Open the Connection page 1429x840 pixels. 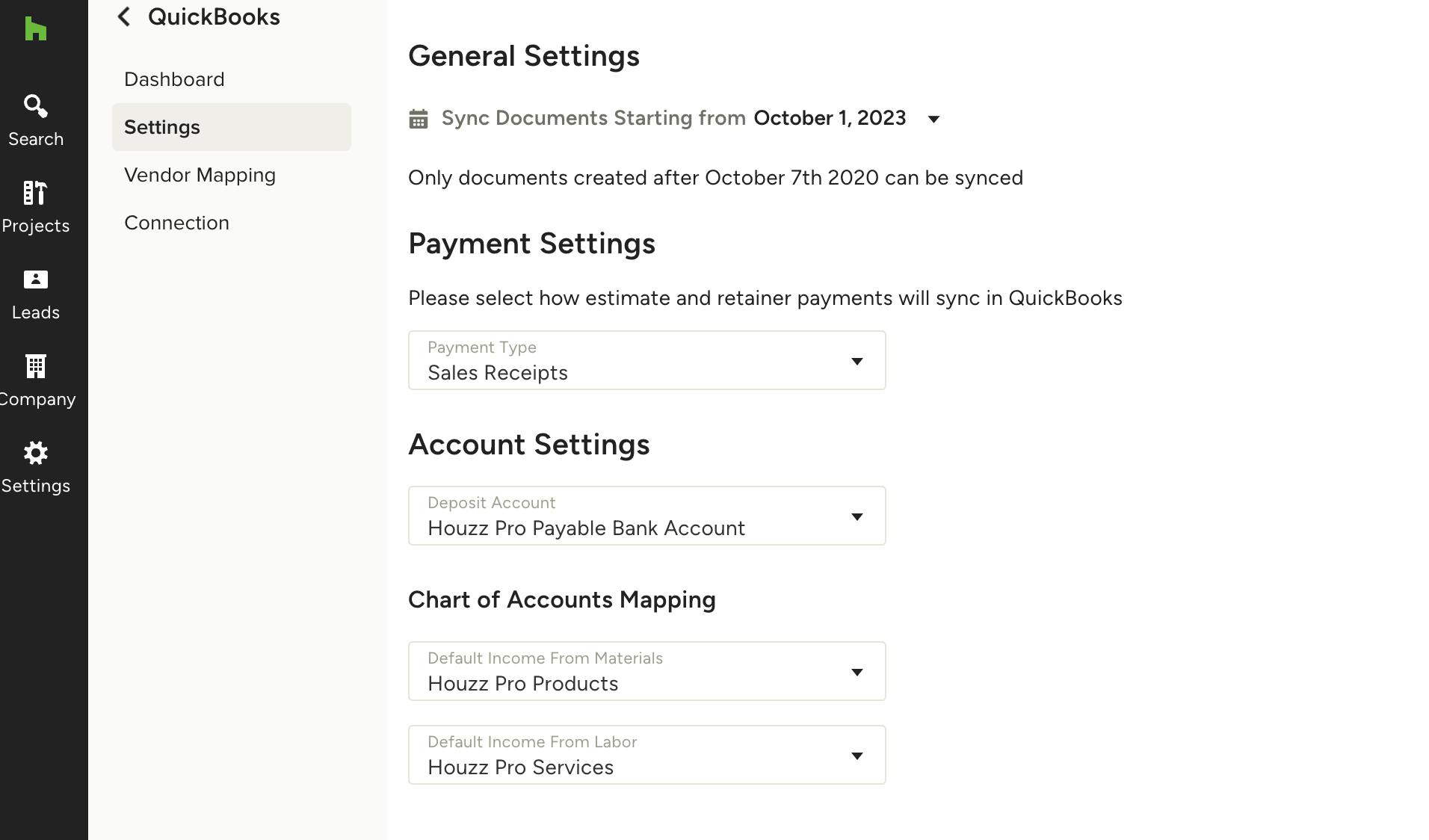coord(176,222)
